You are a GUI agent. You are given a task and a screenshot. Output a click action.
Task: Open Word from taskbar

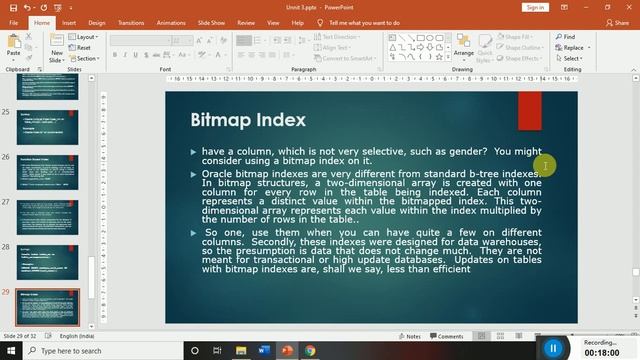(x=264, y=351)
